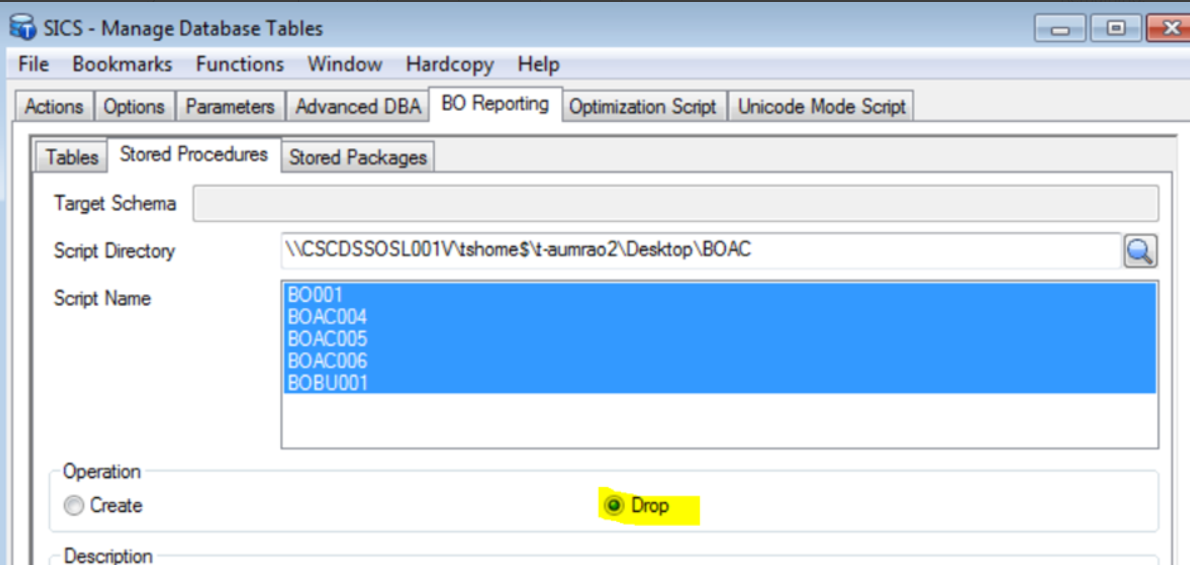Image resolution: width=1190 pixels, height=565 pixels.
Task: Open the Hardcopy menu
Action: (x=450, y=64)
